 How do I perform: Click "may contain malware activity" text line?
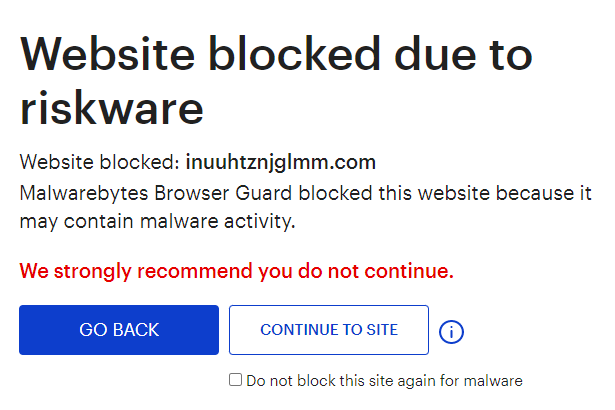[x=157, y=220]
